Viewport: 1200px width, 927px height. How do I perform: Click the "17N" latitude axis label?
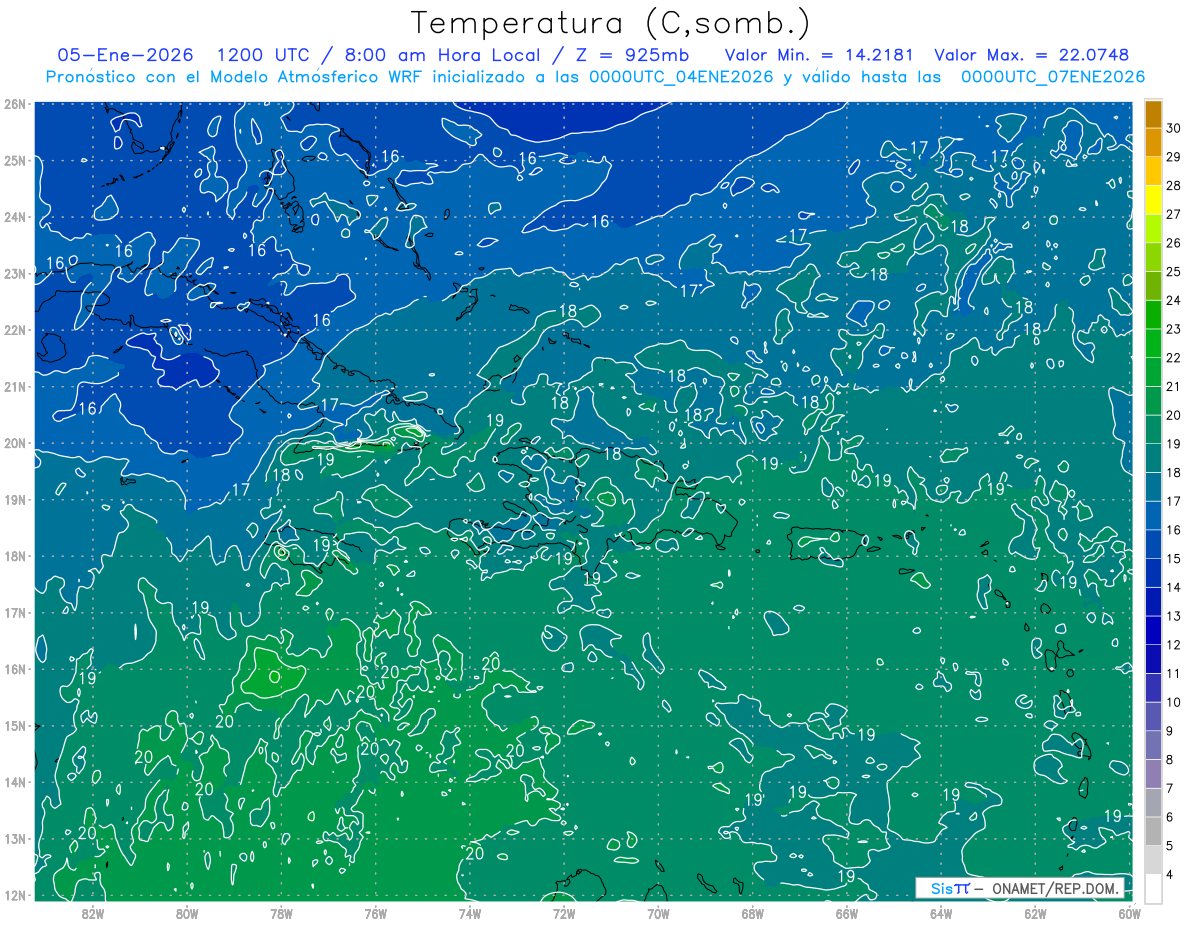coord(14,612)
